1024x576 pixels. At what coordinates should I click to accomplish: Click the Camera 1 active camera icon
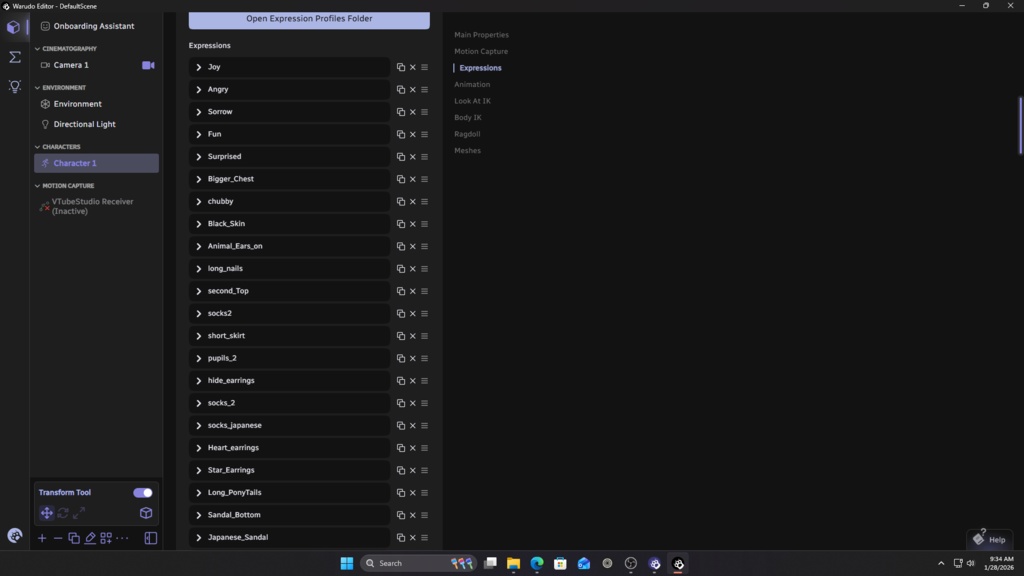[148, 65]
